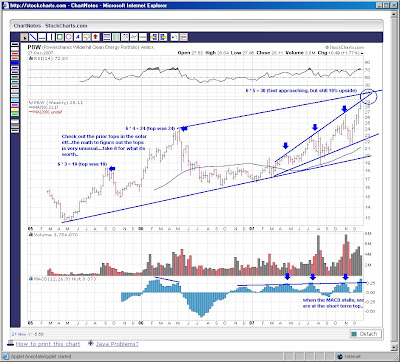Click the Internet zone in status bar
400x362 pixels.
(x=349, y=356)
